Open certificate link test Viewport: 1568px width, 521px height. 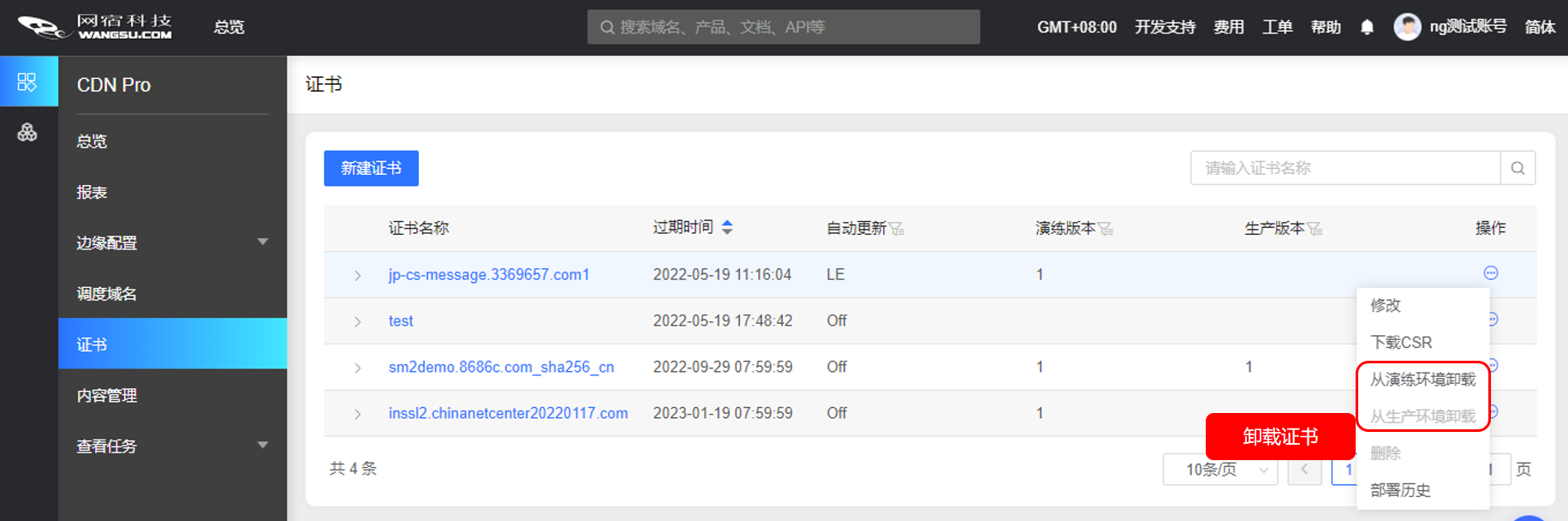point(401,321)
